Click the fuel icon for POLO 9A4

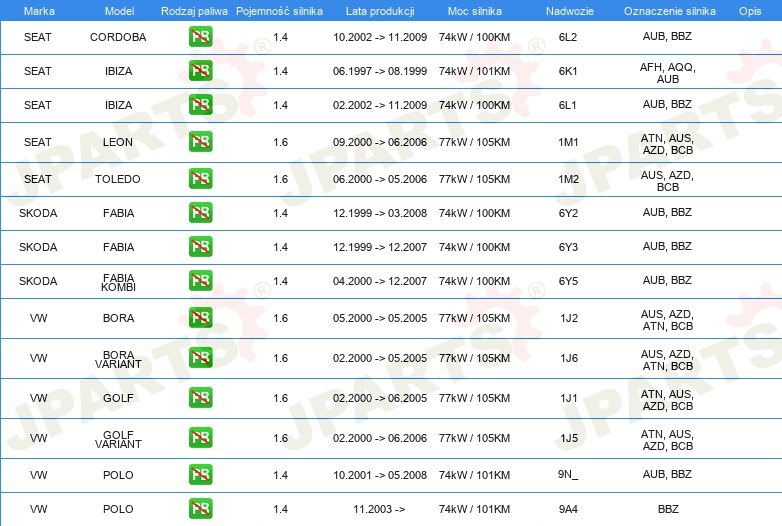pos(200,508)
